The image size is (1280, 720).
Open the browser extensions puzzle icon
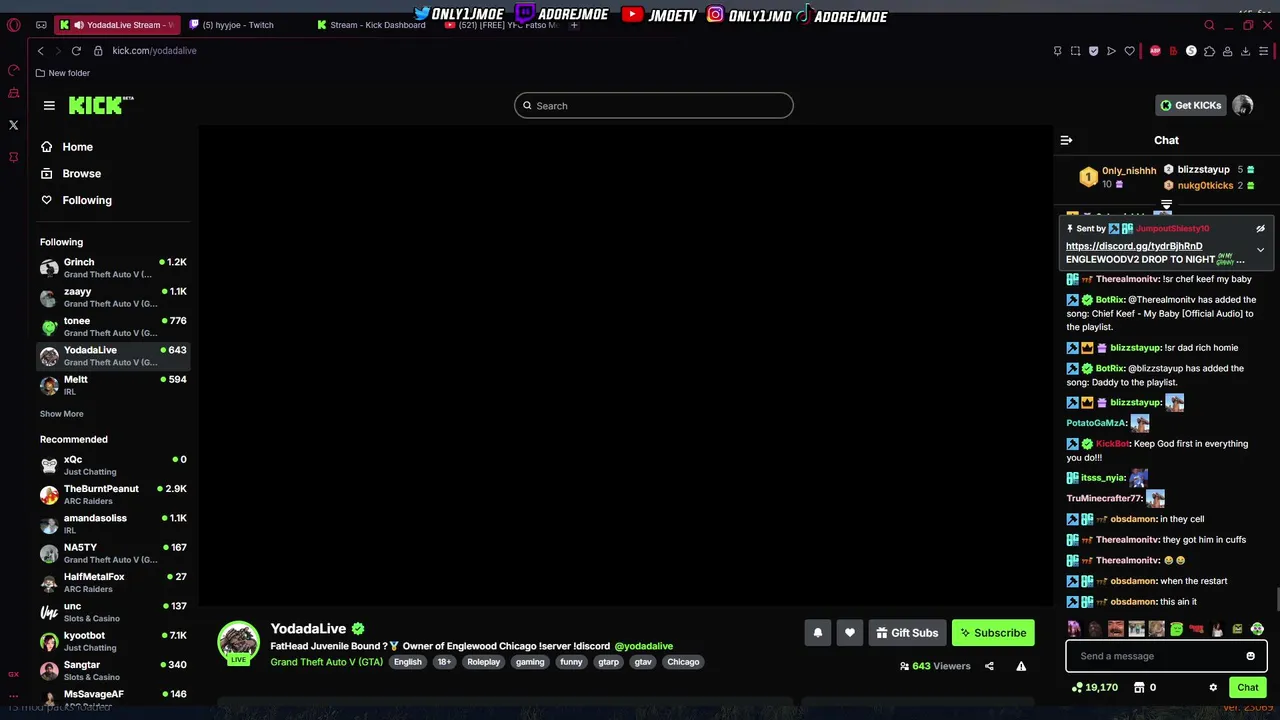[1209, 51]
